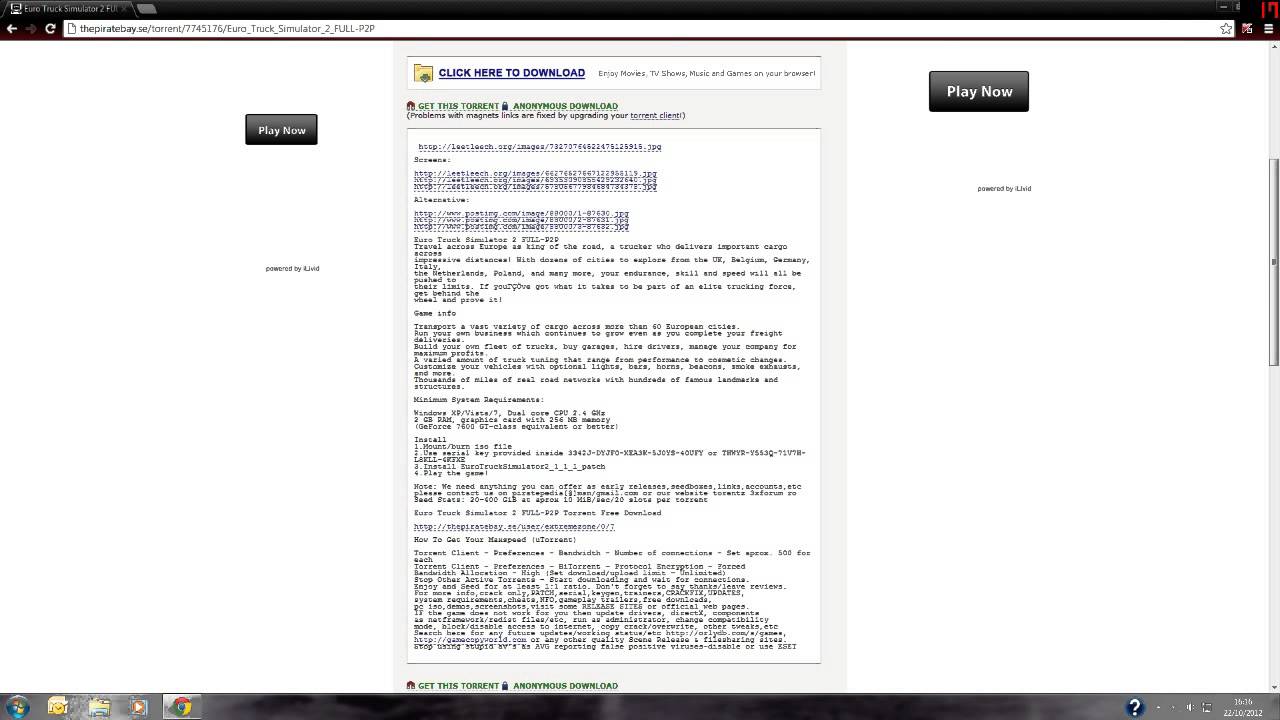The height and width of the screenshot is (720, 1280).
Task: Click the powered by iLivid text under the right ad
Action: click(x=1004, y=189)
